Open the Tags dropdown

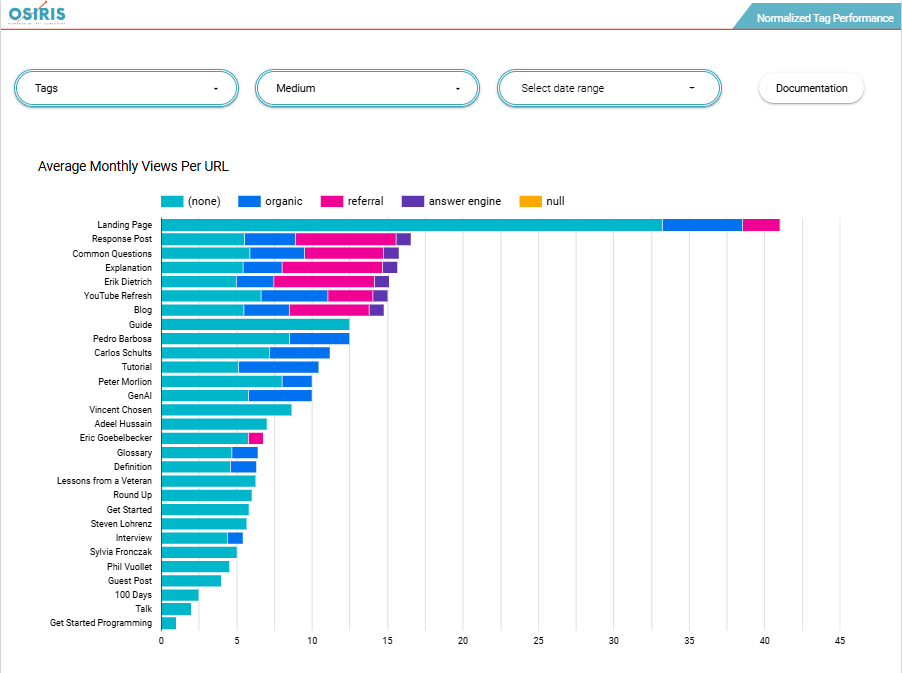[x=126, y=88]
